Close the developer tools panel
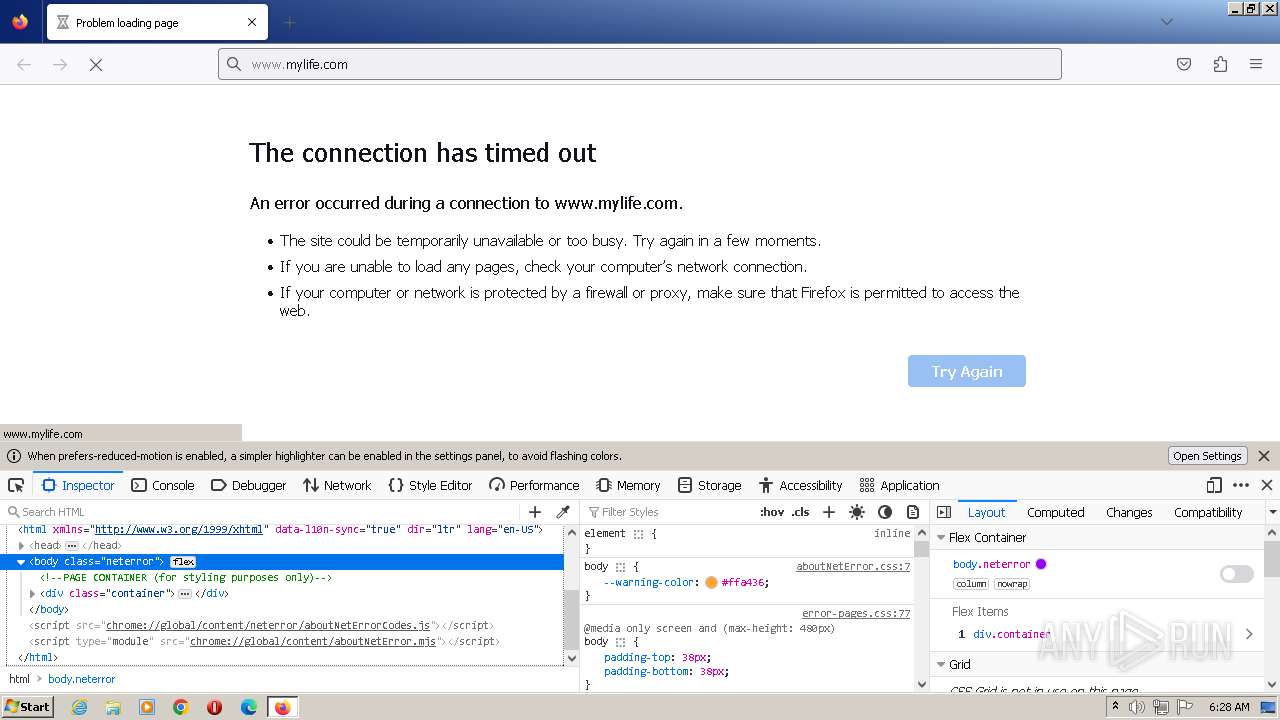 1267,485
